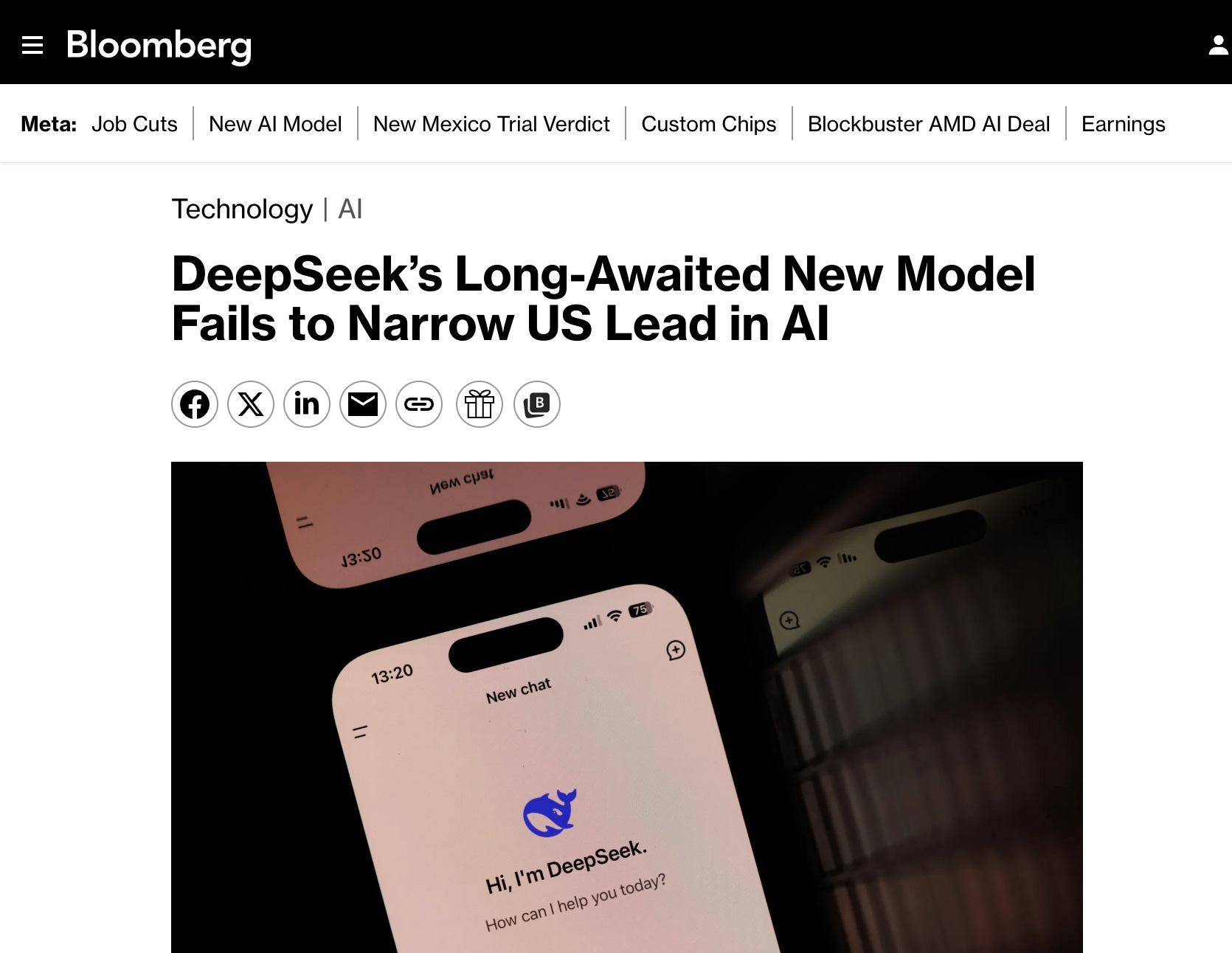Select New Mexico Trial Verdict link
Screen dimensions: 1232x953
coord(491,124)
